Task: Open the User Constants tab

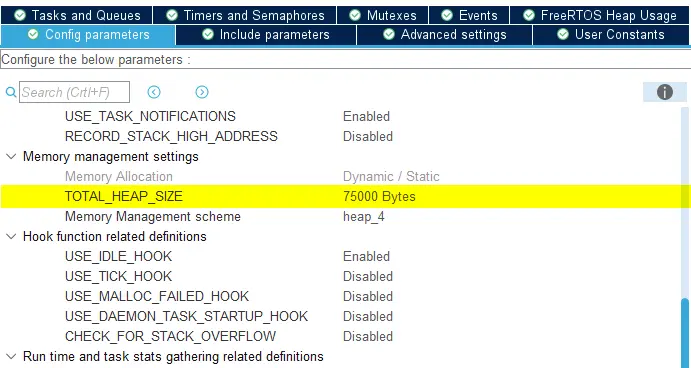Action: coord(611,35)
